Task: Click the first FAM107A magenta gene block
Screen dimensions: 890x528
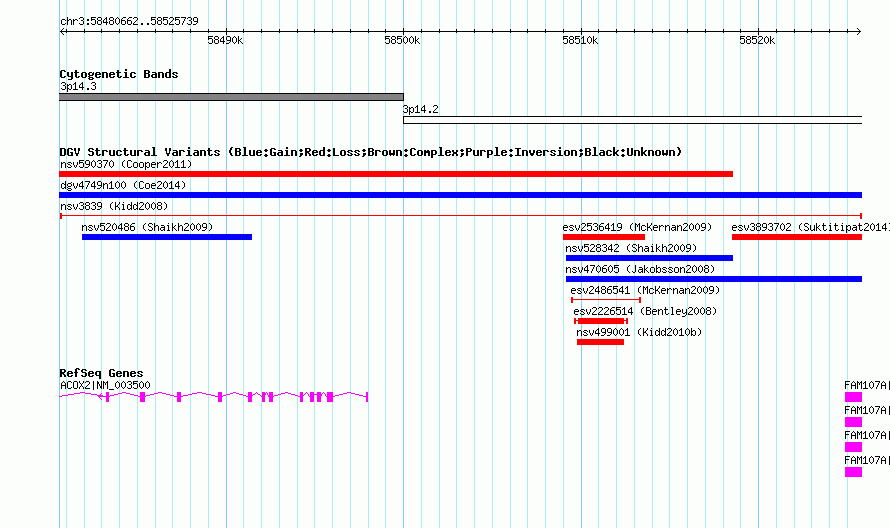Action: [x=853, y=397]
